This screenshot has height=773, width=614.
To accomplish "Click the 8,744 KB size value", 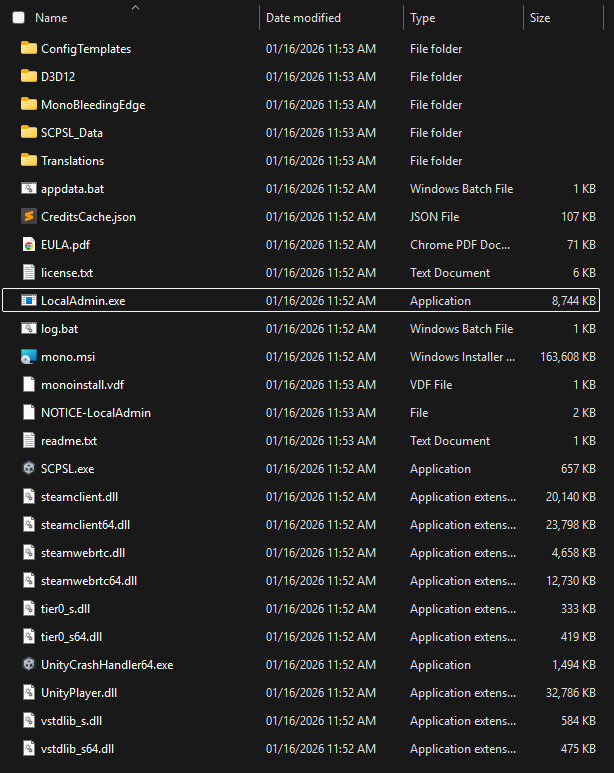I will (574, 301).
